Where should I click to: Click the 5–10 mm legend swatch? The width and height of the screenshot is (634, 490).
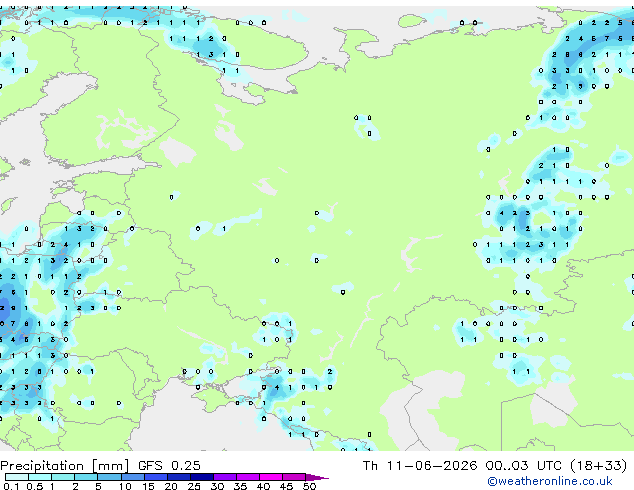click(109, 477)
